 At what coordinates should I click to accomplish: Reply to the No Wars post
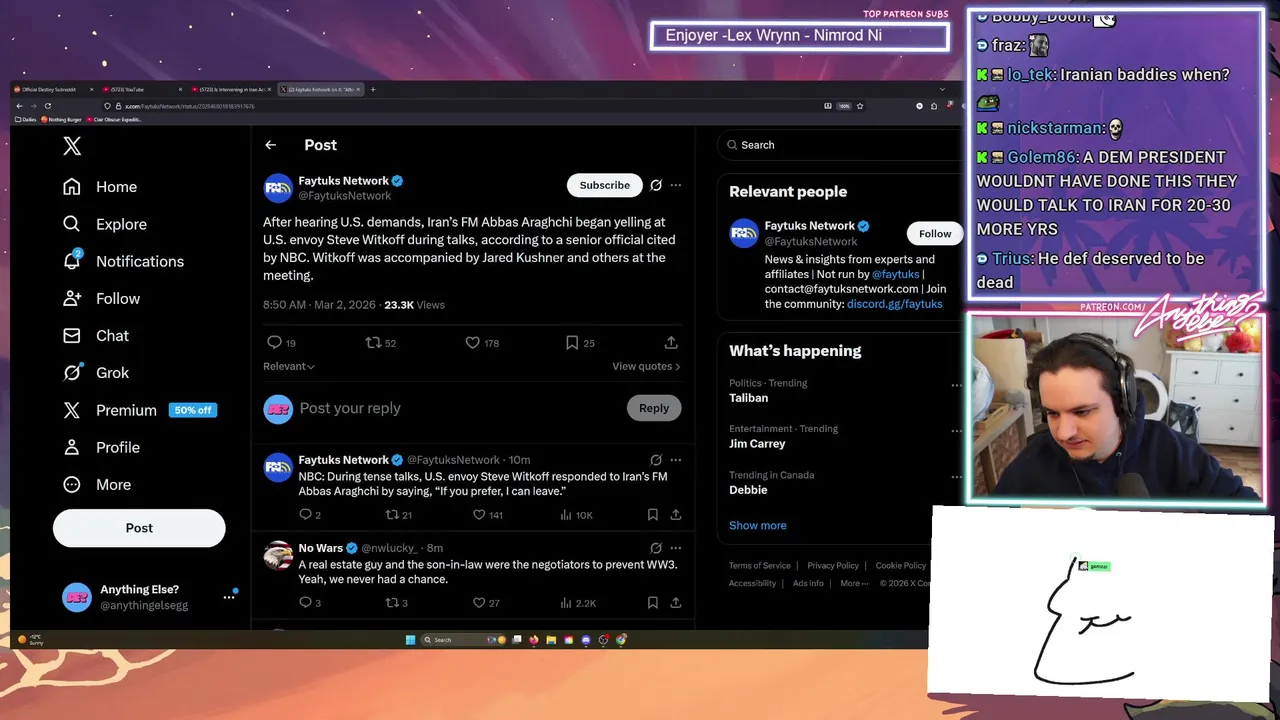[310, 603]
